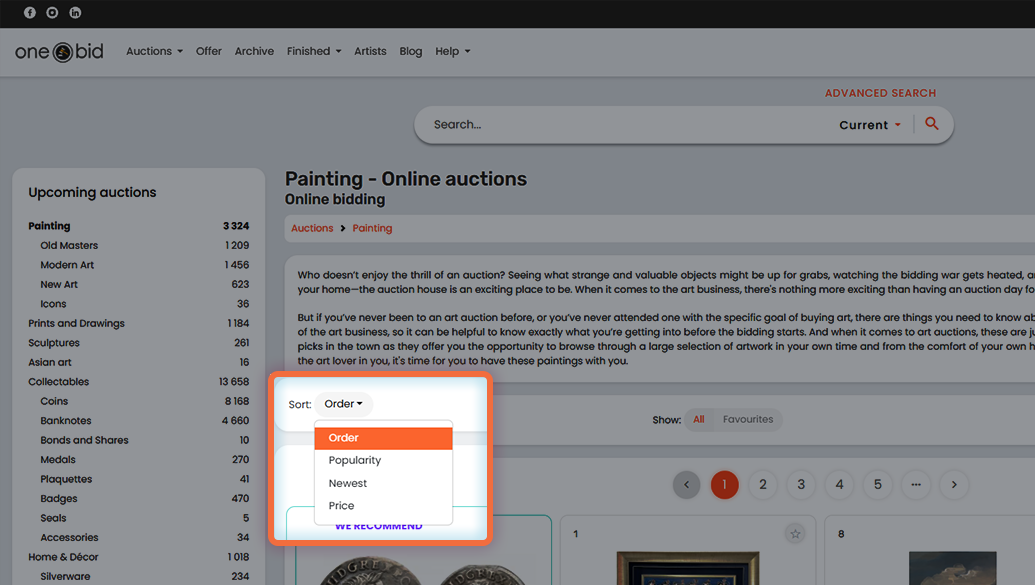Click the magnifier search icon
1035x585 pixels.
click(931, 123)
